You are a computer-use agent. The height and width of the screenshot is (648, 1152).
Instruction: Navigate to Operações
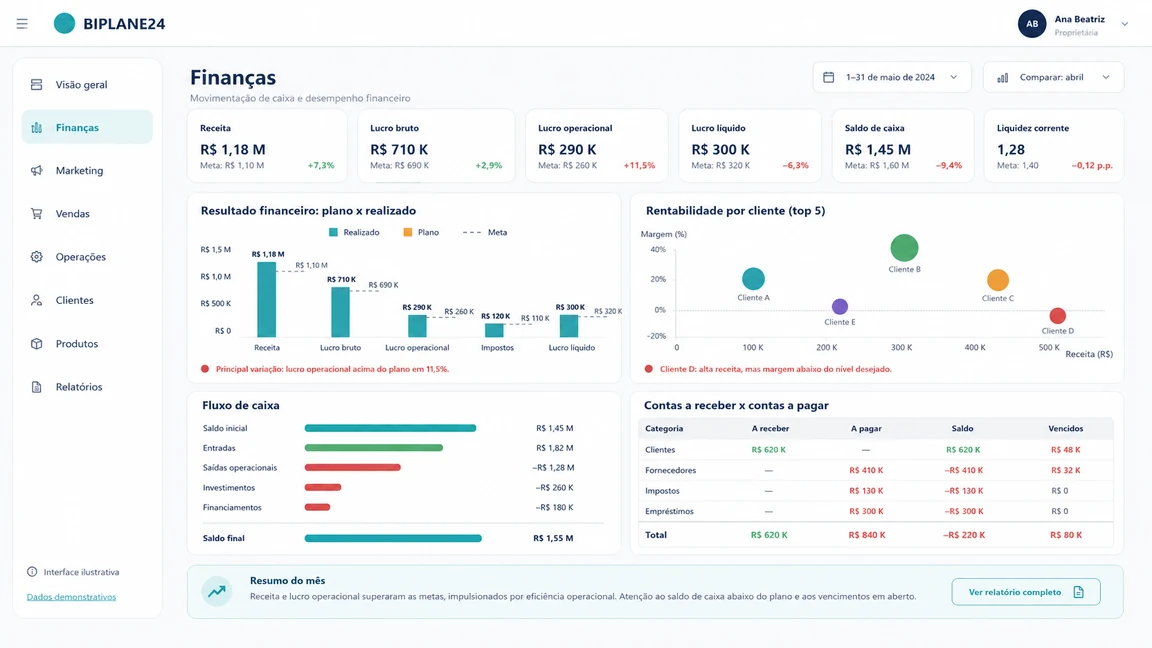87,257
